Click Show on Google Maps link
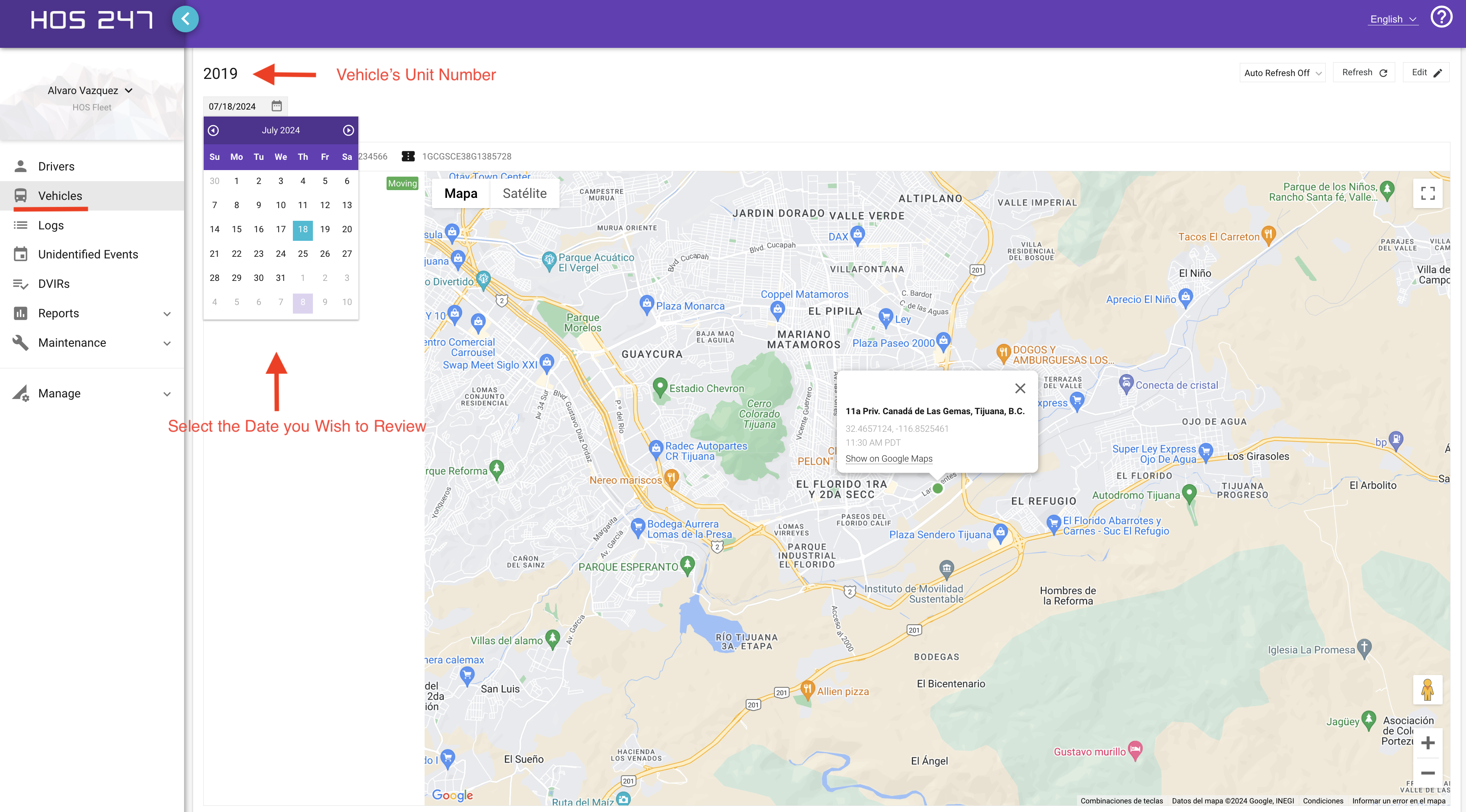The width and height of the screenshot is (1466, 812). click(x=888, y=459)
